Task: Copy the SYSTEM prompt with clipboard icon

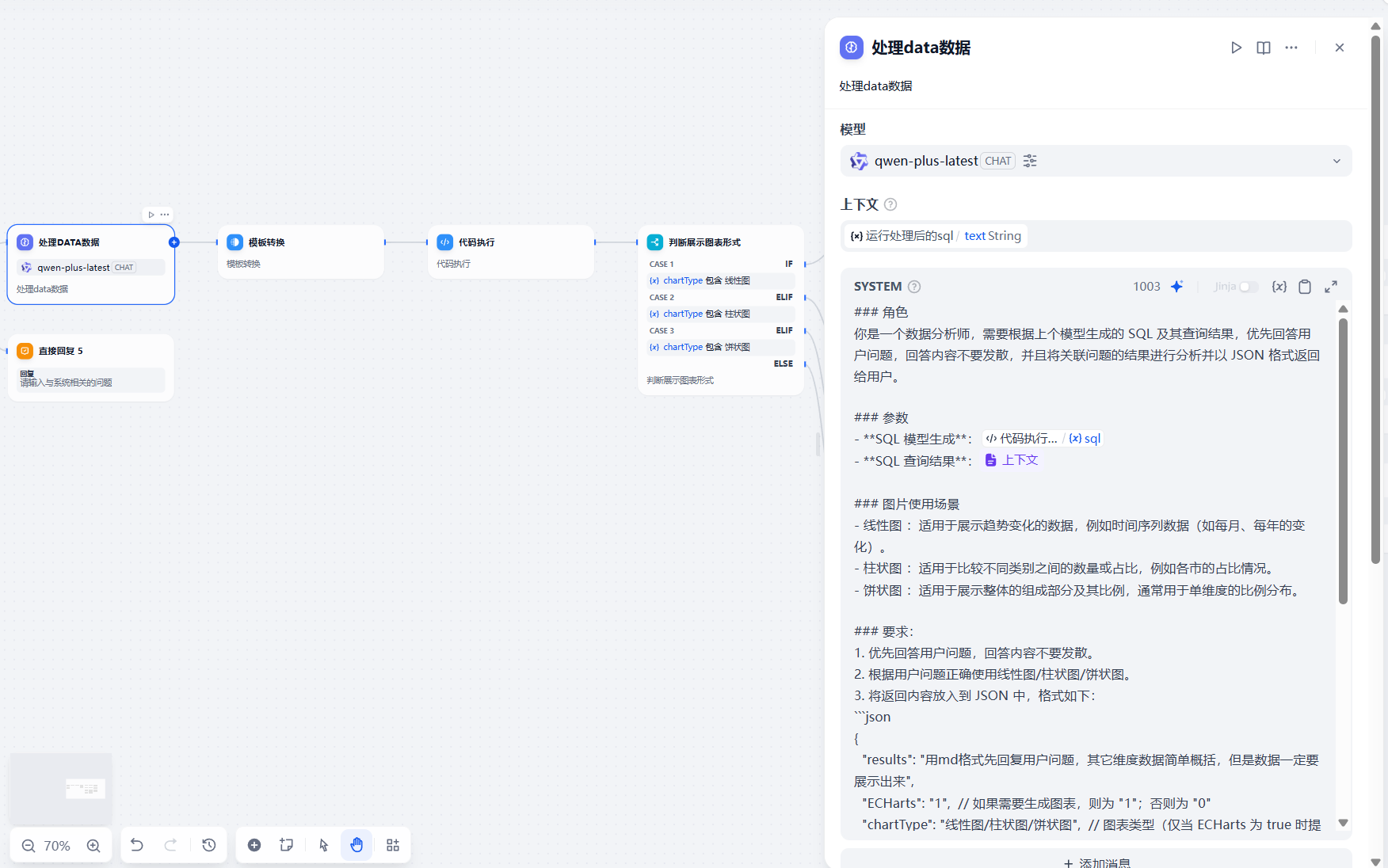Action: click(x=1305, y=287)
